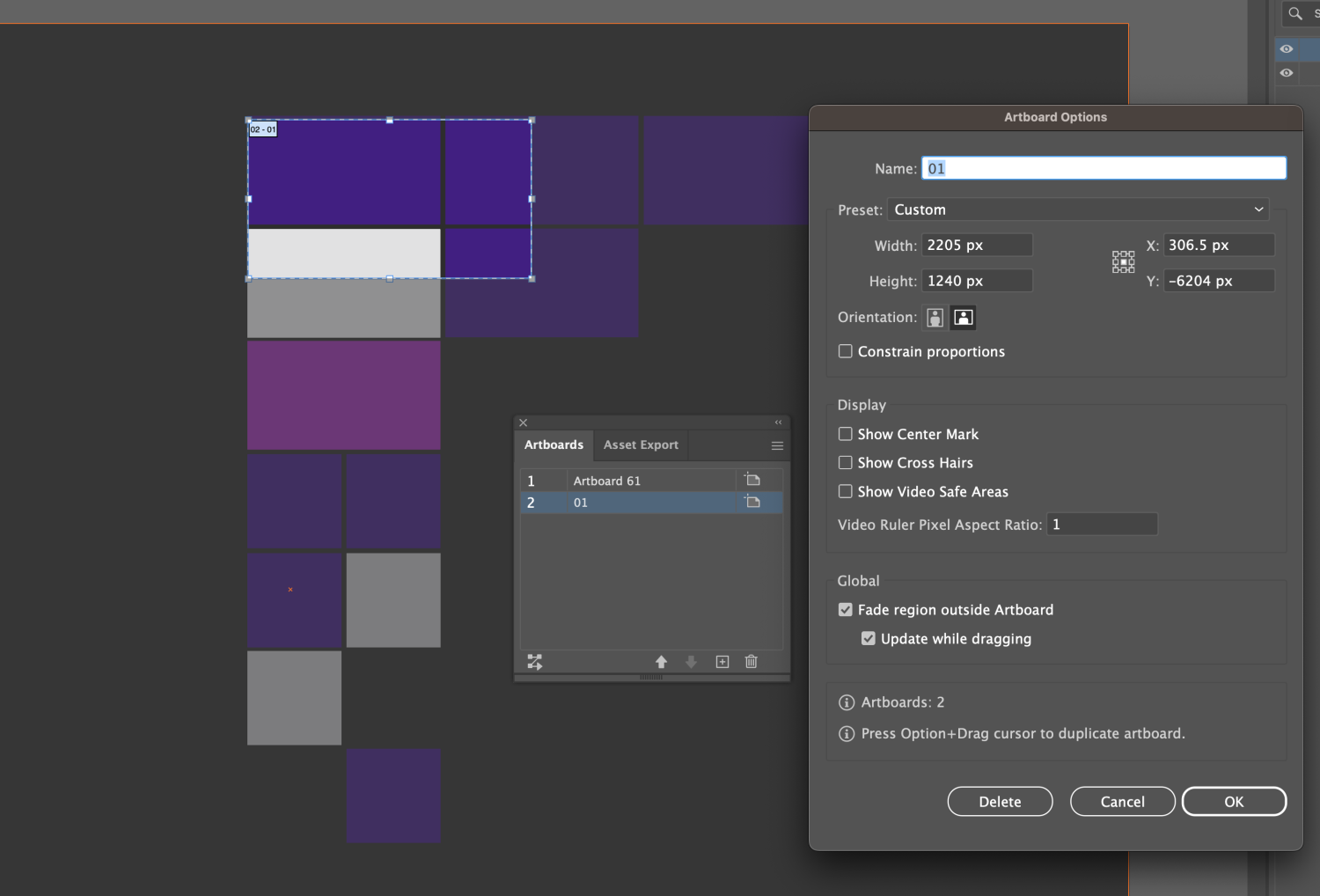Uncheck Fade region outside Artboard

tap(846, 610)
